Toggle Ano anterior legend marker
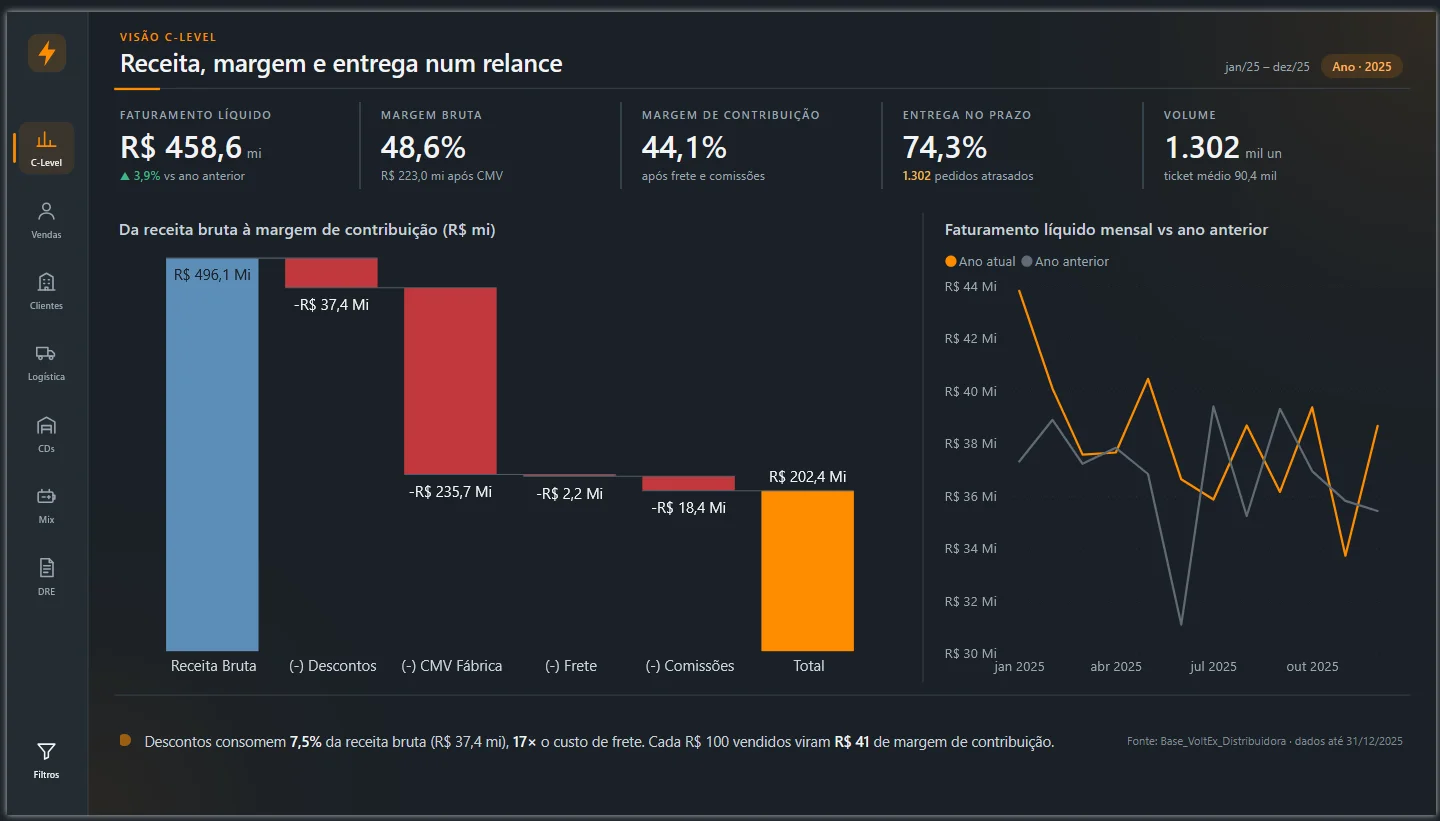 point(1026,261)
